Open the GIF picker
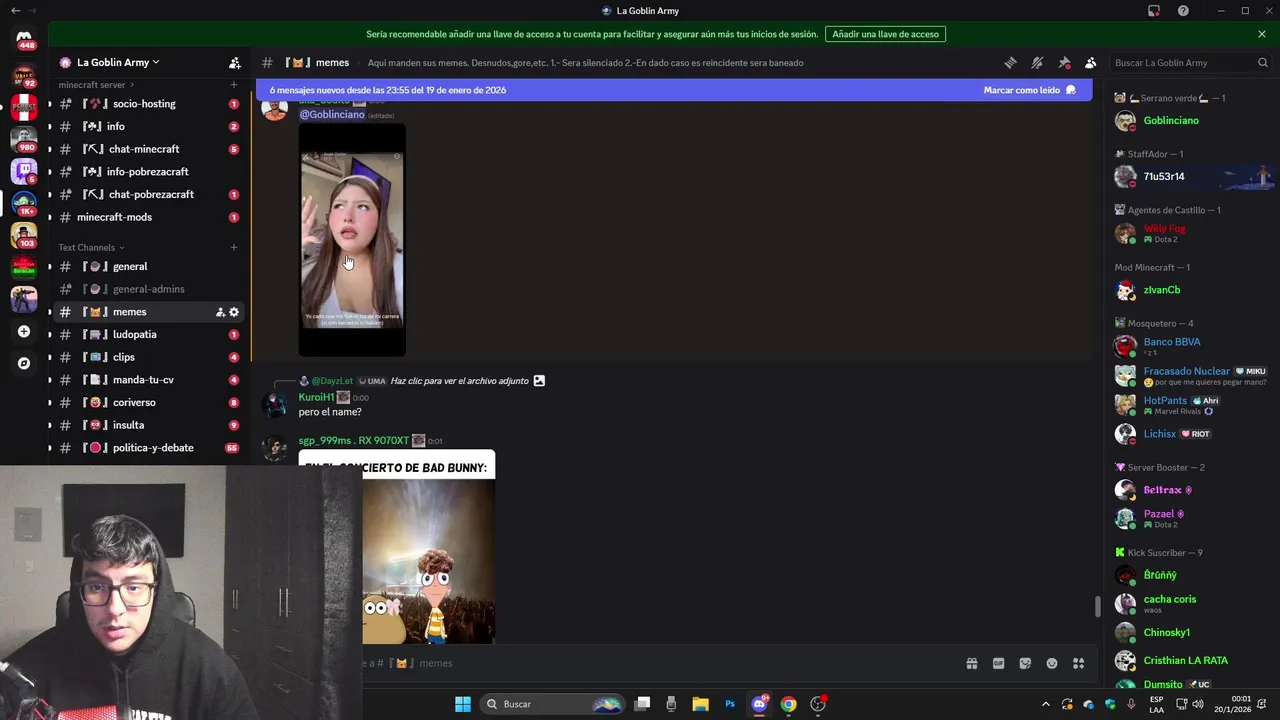Viewport: 1280px width, 720px height. (998, 663)
